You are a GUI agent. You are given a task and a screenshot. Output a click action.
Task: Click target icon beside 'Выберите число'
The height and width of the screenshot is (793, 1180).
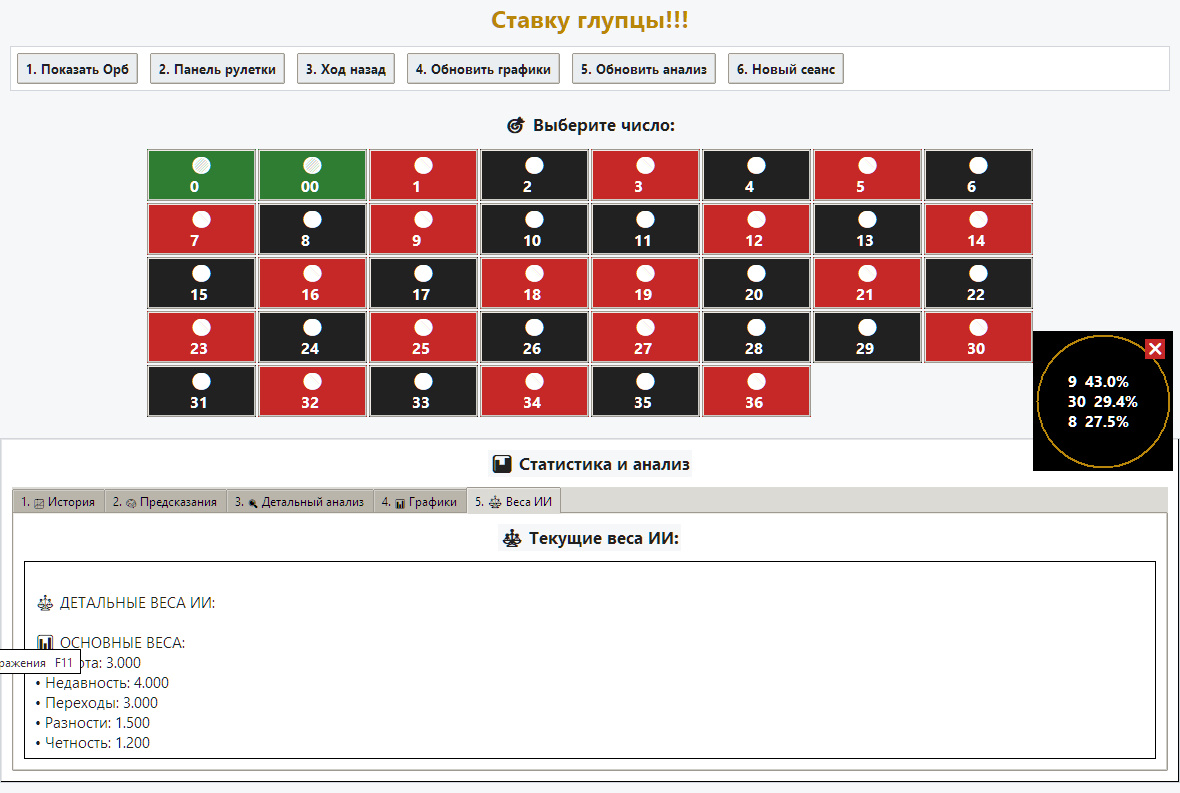(515, 125)
